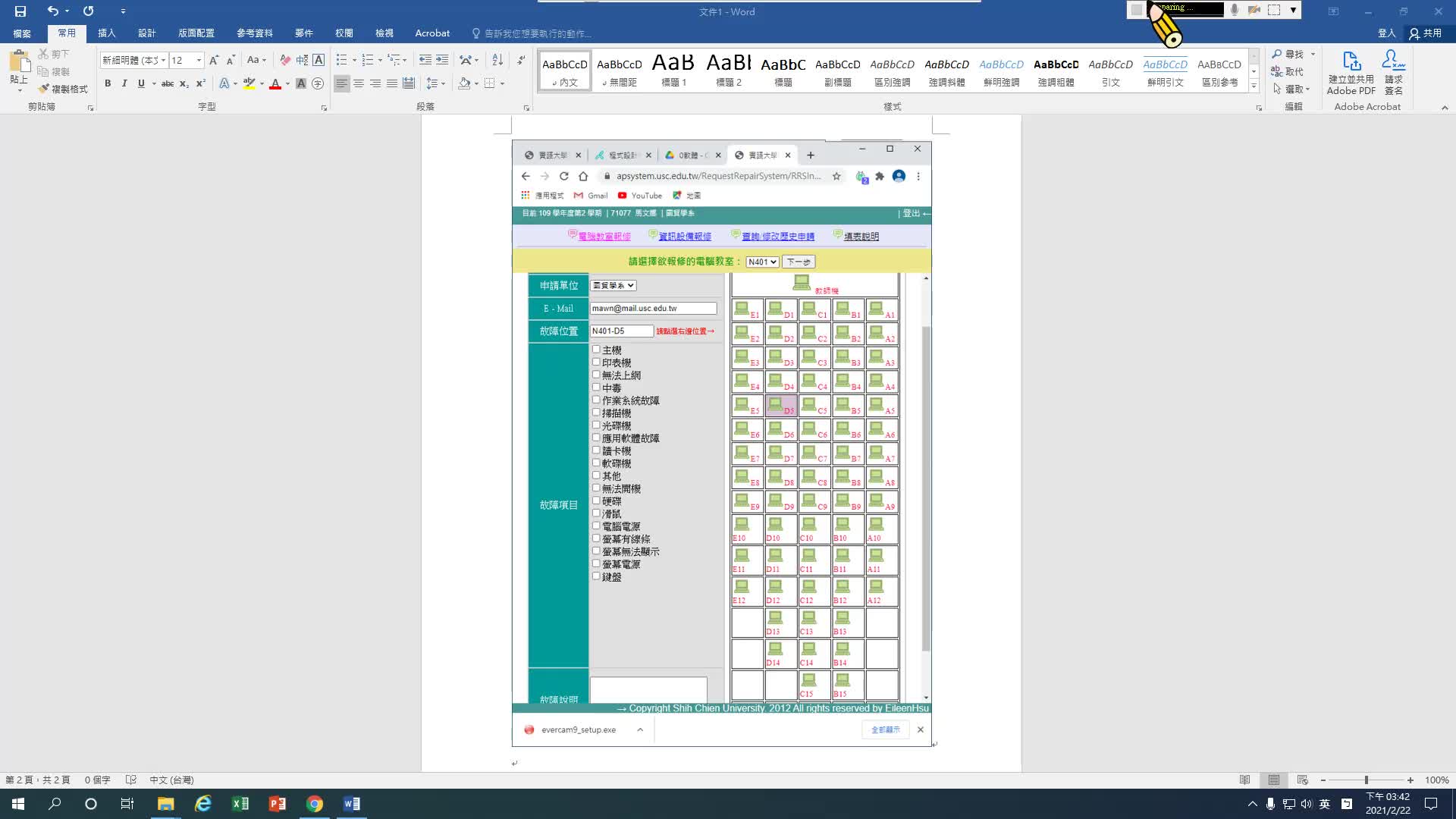Apply superscript formatting
The image size is (1456, 819).
pyautogui.click(x=200, y=83)
